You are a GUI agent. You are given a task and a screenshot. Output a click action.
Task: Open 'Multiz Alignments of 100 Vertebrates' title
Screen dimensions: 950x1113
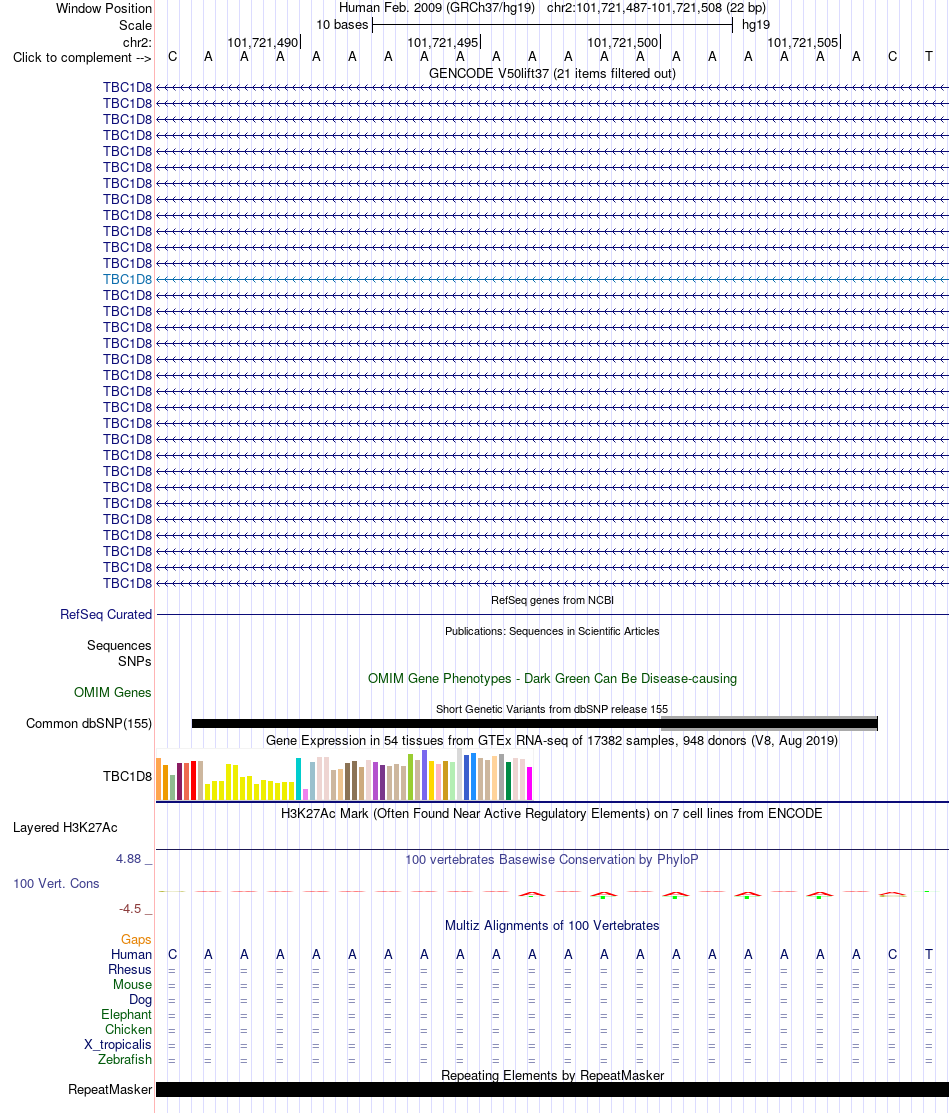[x=552, y=926]
